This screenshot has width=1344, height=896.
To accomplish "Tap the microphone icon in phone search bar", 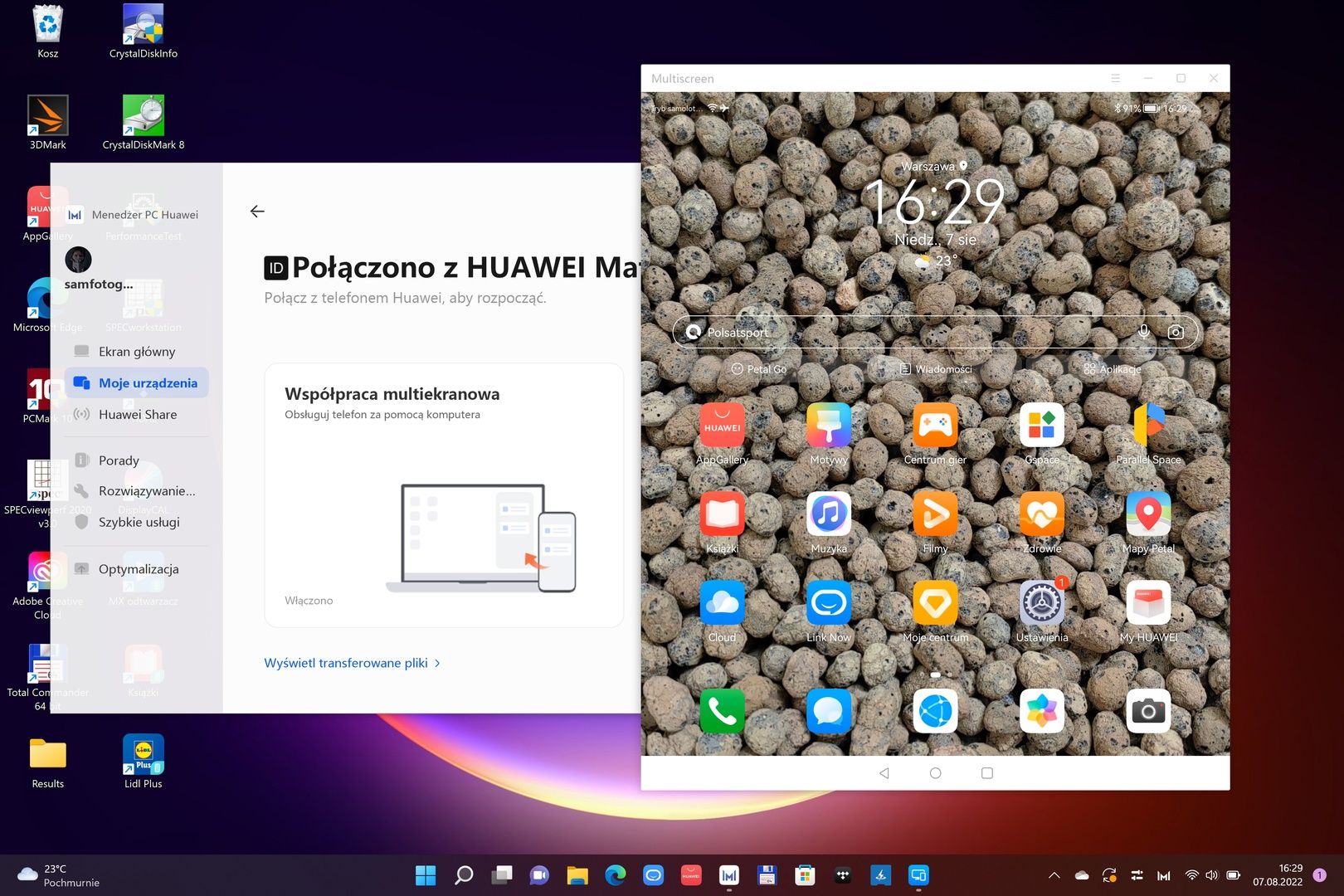I will pyautogui.click(x=1144, y=332).
